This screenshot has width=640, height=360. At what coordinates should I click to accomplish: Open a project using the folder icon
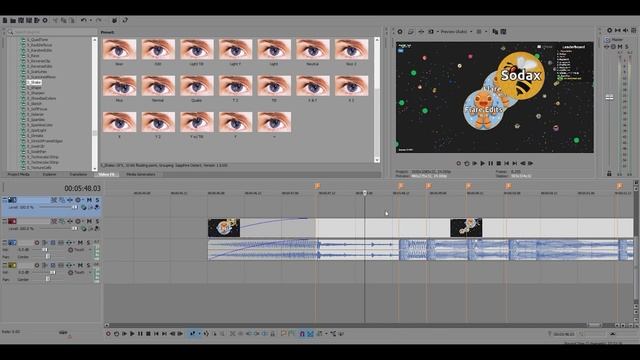[x=13, y=20]
